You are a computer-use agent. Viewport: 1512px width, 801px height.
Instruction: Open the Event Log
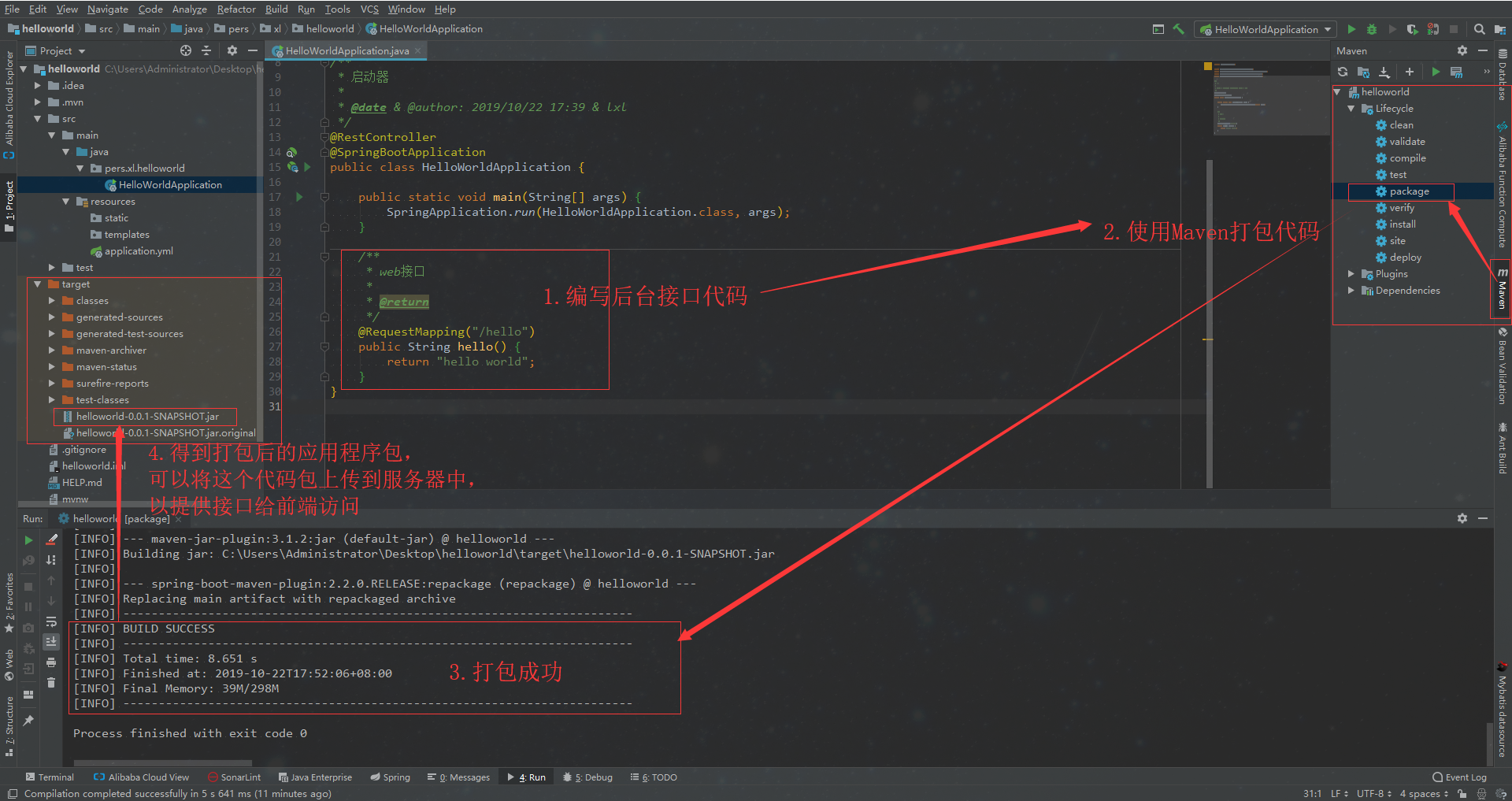coord(1459,777)
